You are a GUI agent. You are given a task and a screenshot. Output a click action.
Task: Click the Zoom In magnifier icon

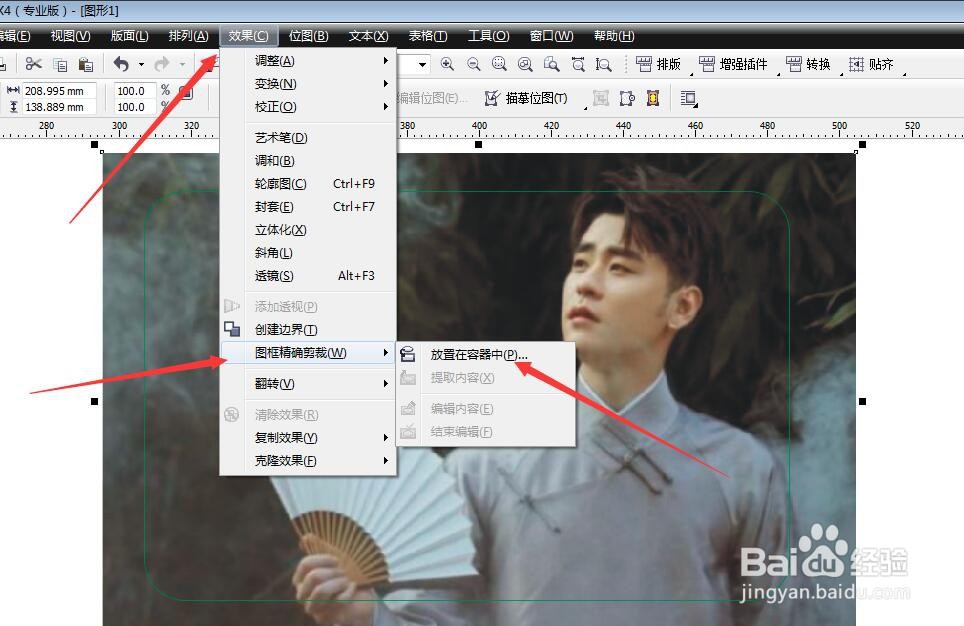tap(448, 64)
